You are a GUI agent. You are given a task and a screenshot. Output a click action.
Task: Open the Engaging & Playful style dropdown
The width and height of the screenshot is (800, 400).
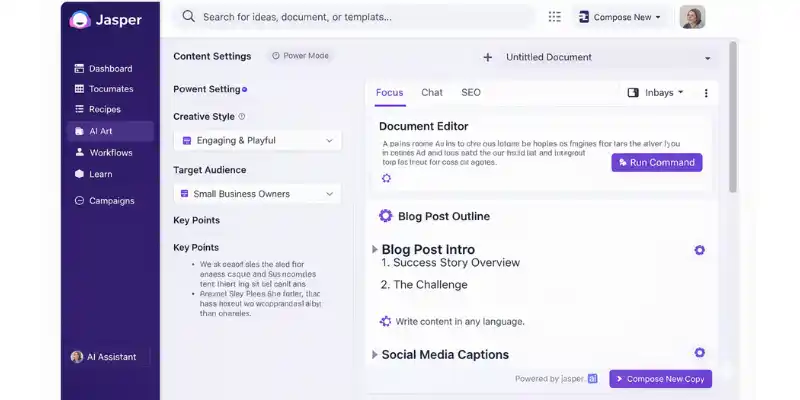pos(258,140)
